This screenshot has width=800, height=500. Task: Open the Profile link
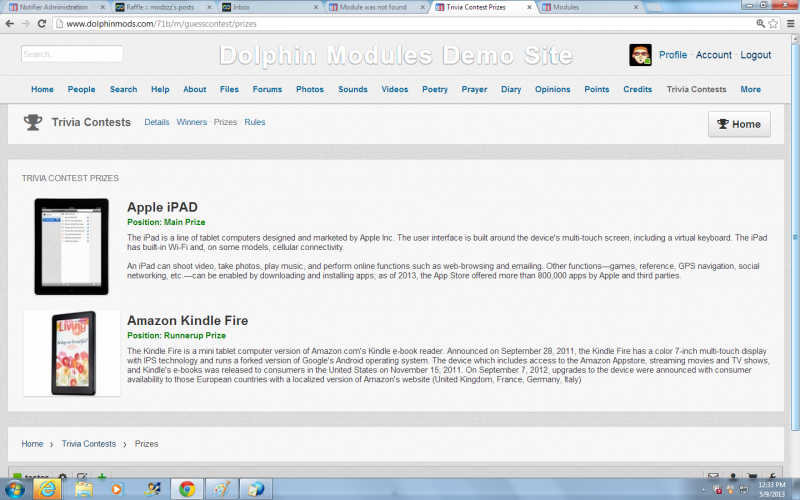click(x=673, y=55)
